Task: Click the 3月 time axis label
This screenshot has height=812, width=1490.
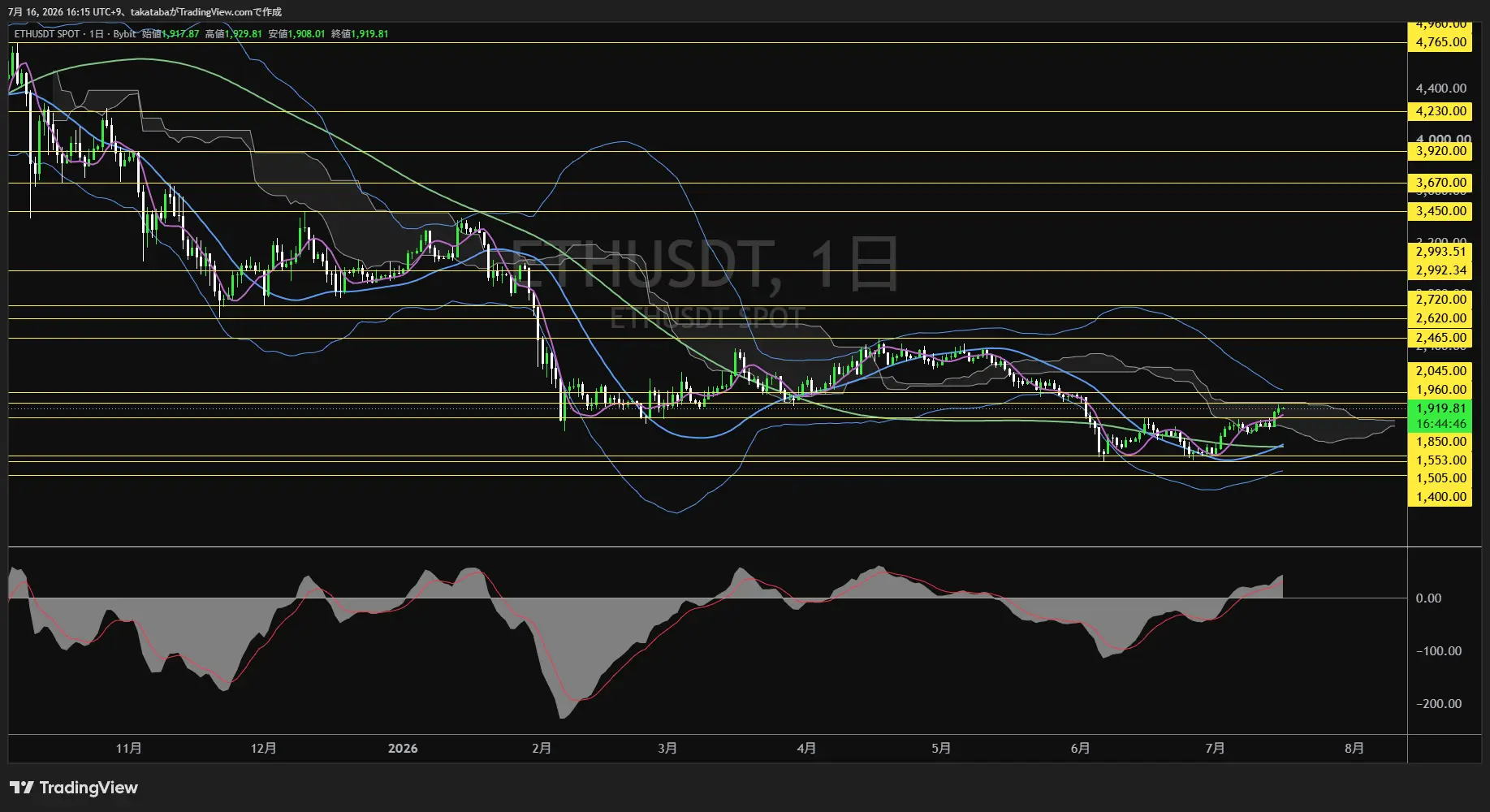Action: click(x=667, y=748)
